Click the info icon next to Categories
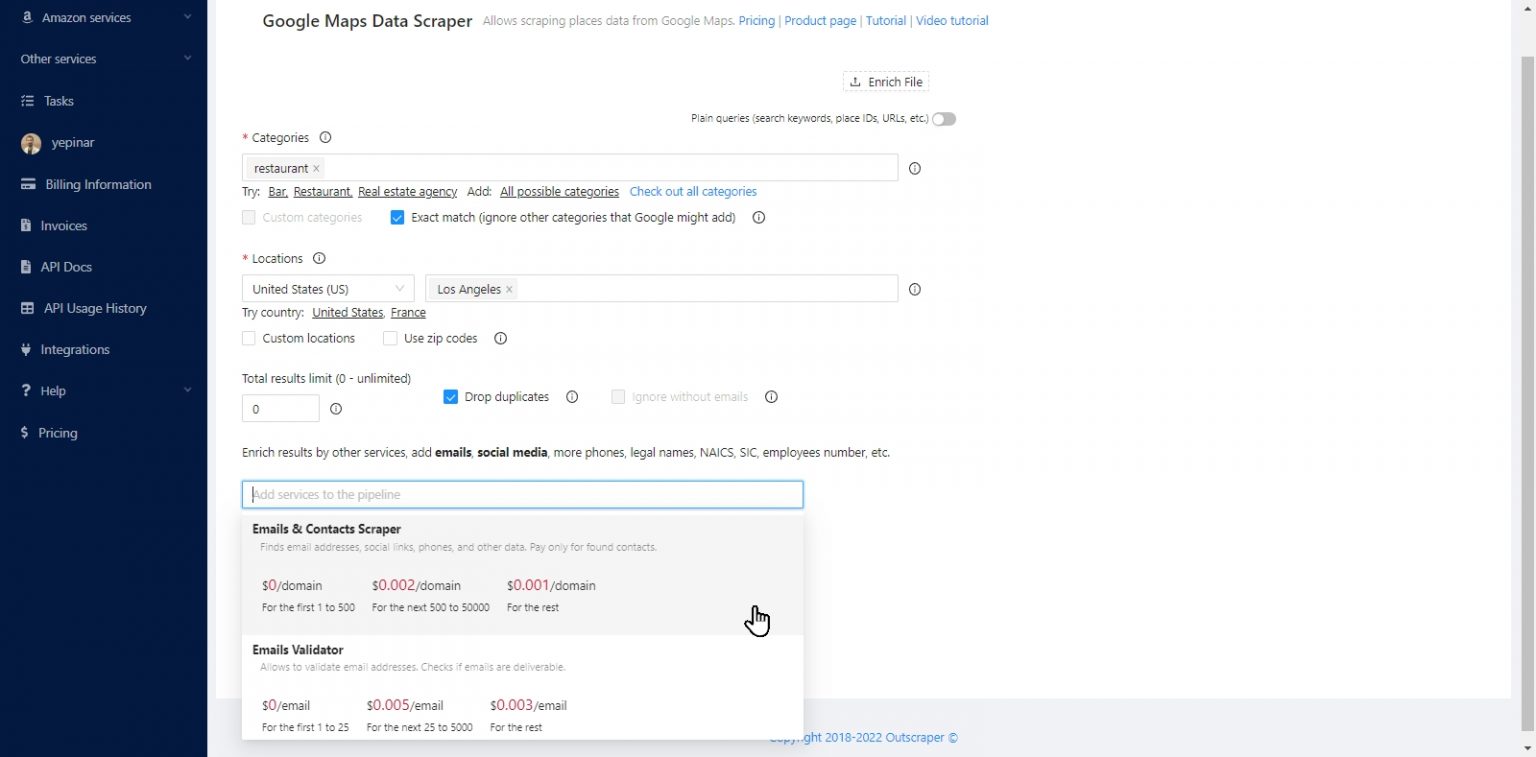The image size is (1536, 757). (x=325, y=137)
